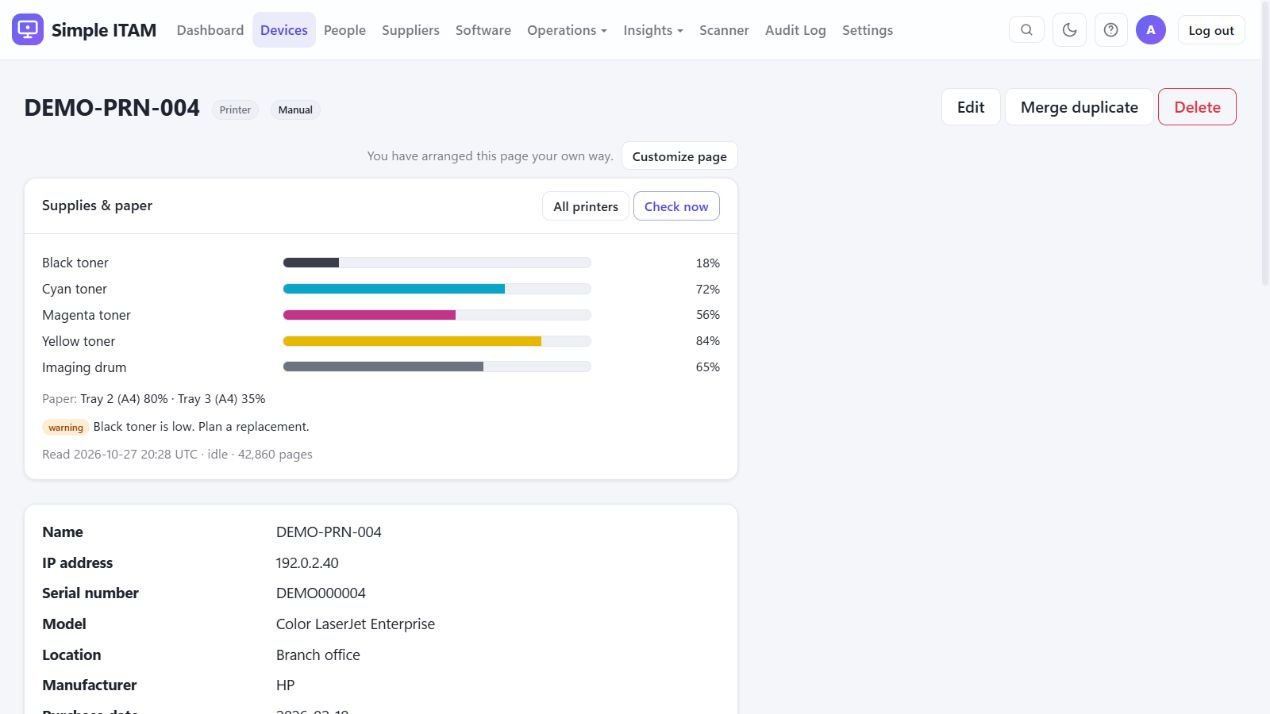Screen dimensions: 1270x714
Task: Open the user avatar "A" menu
Action: [x=1151, y=30]
